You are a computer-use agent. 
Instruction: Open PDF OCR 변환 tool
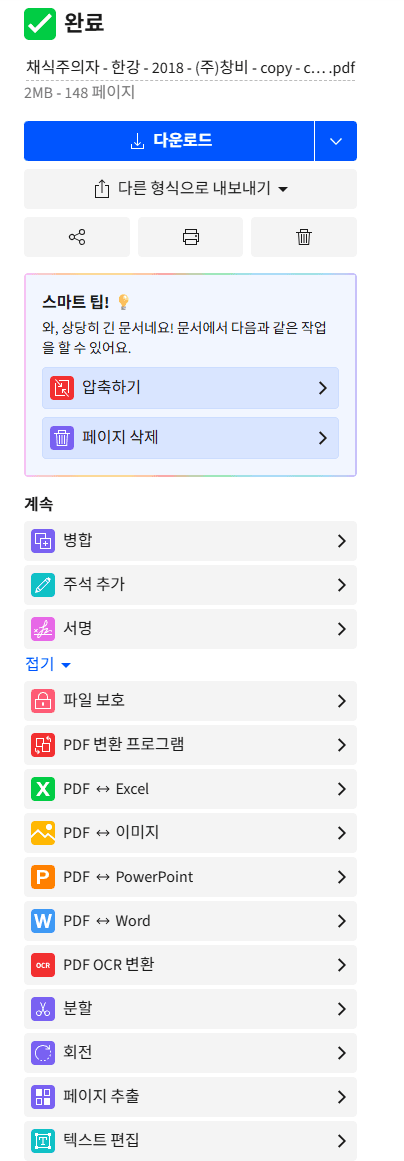click(190, 965)
